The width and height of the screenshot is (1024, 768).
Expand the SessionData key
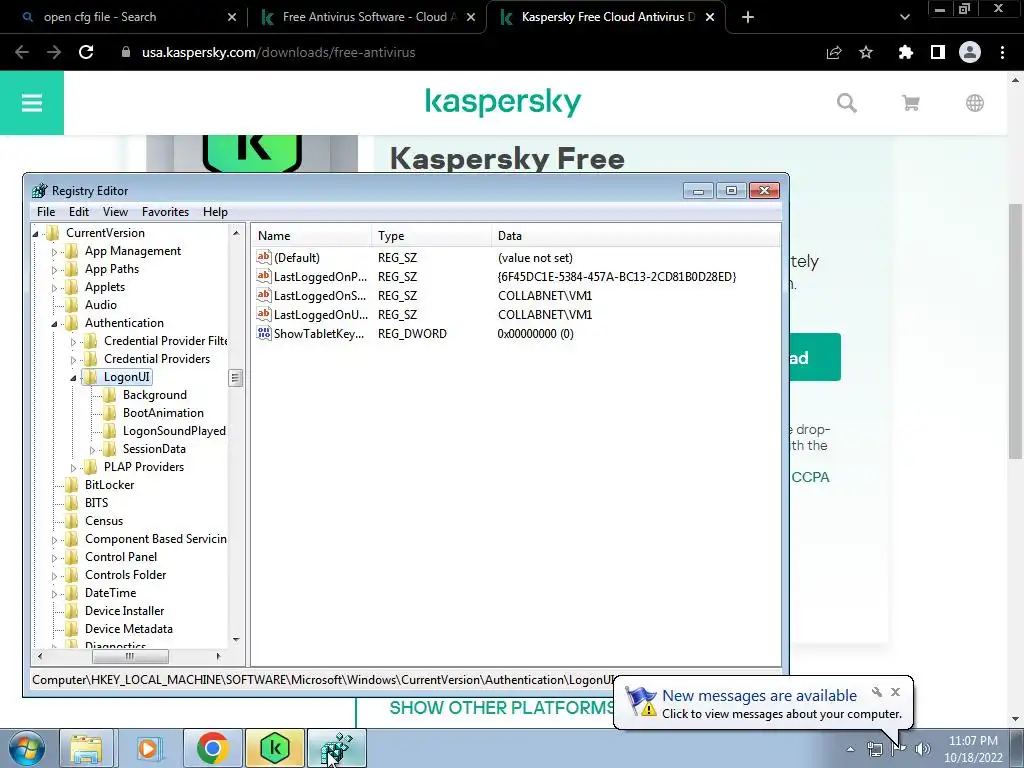click(92, 450)
